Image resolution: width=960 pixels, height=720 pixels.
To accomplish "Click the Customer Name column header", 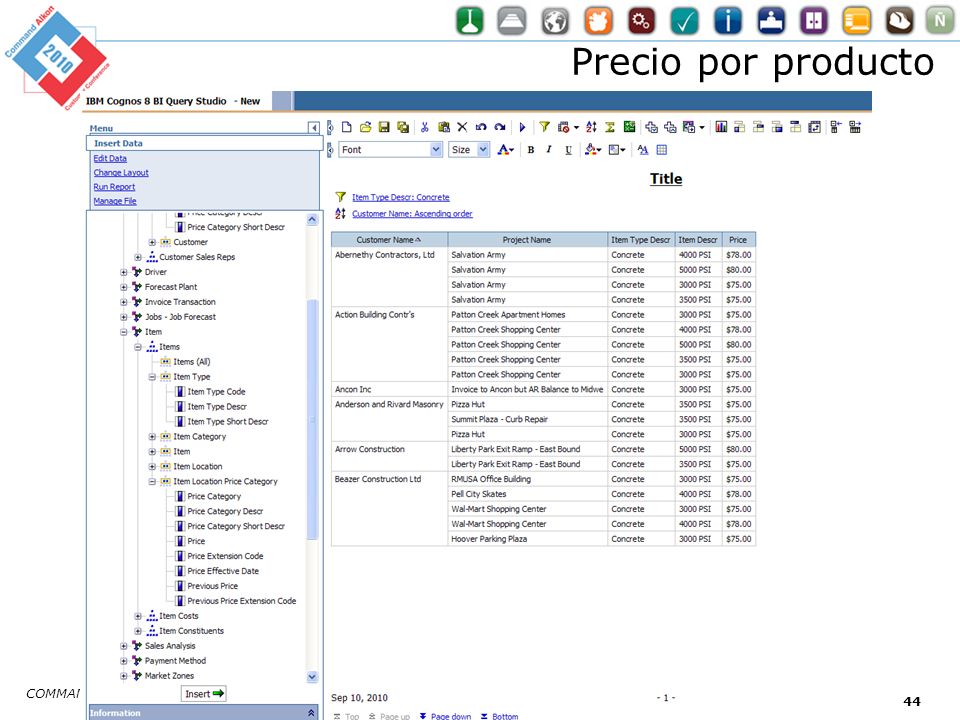I will [389, 240].
